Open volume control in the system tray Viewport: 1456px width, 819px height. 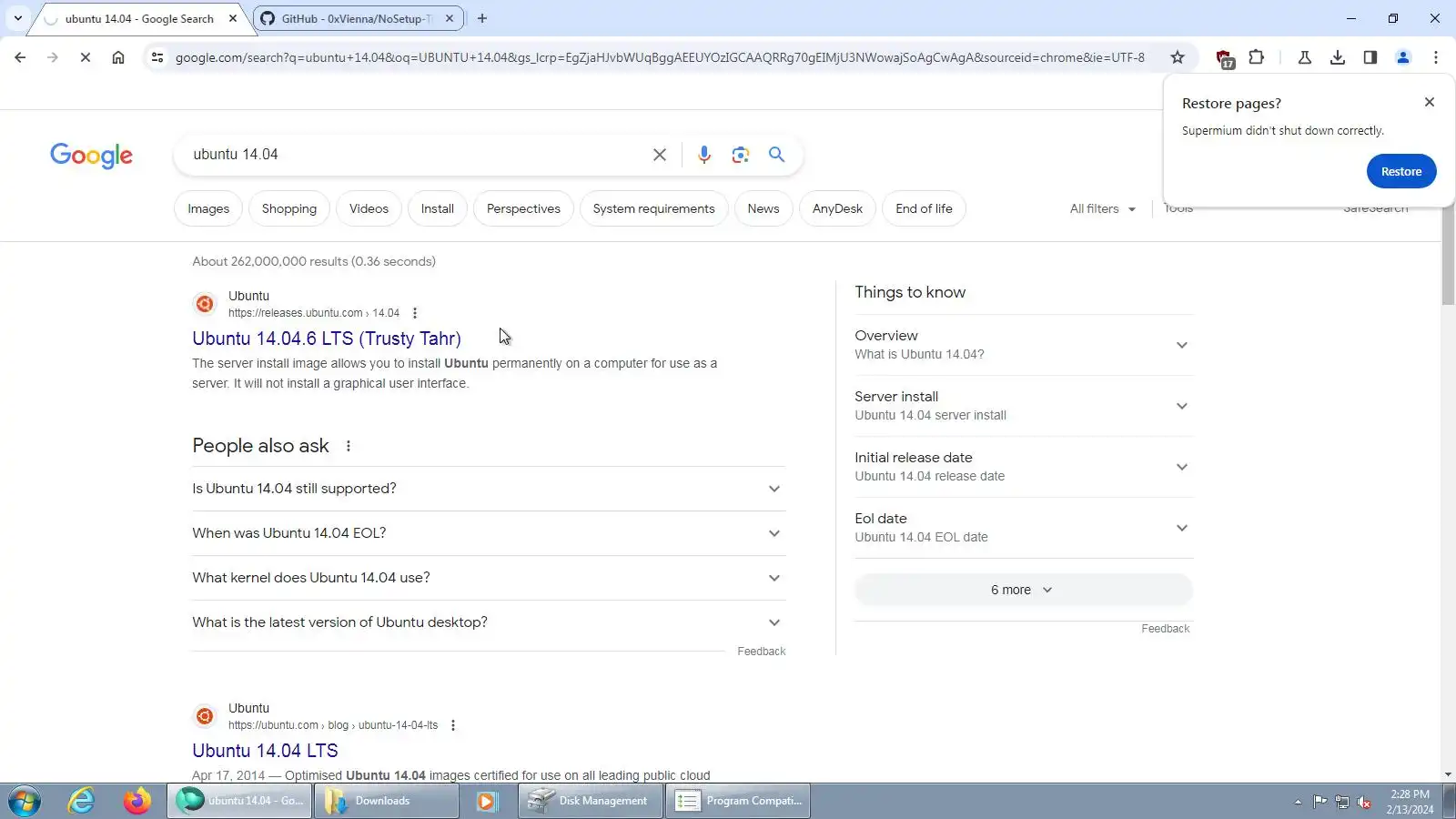click(1364, 802)
